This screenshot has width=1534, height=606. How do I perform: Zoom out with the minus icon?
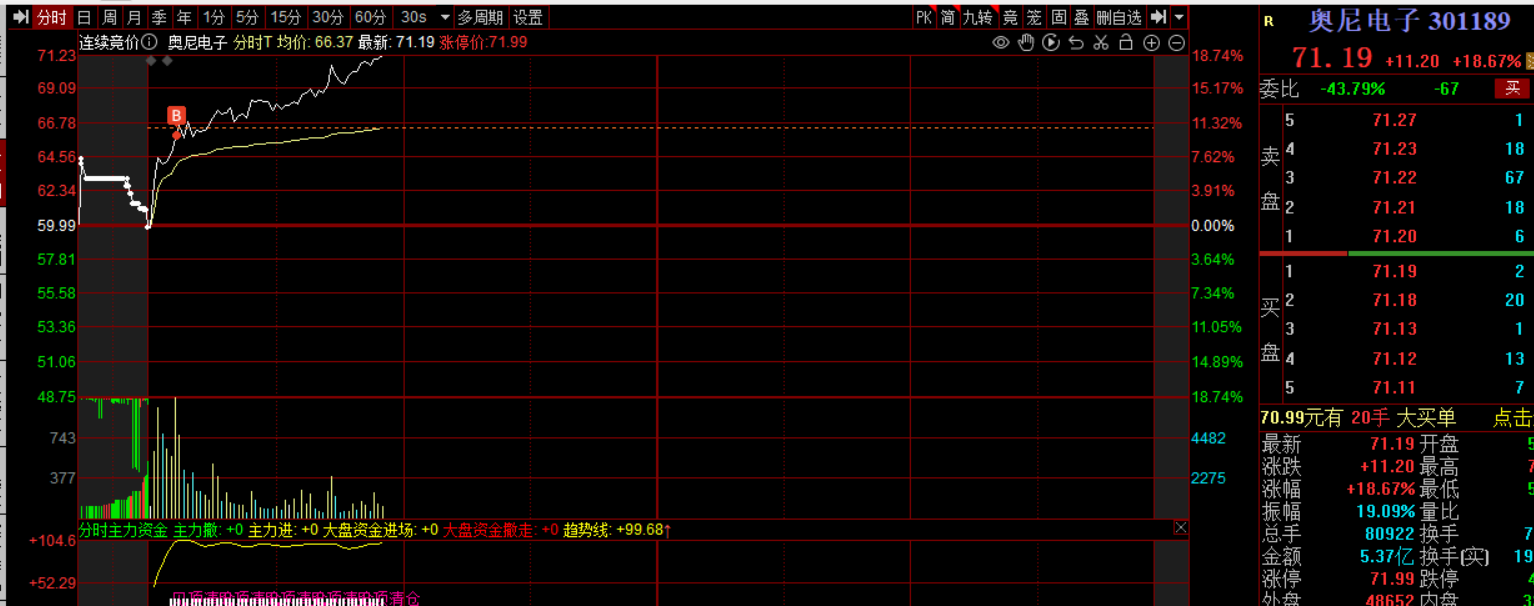click(x=1176, y=42)
